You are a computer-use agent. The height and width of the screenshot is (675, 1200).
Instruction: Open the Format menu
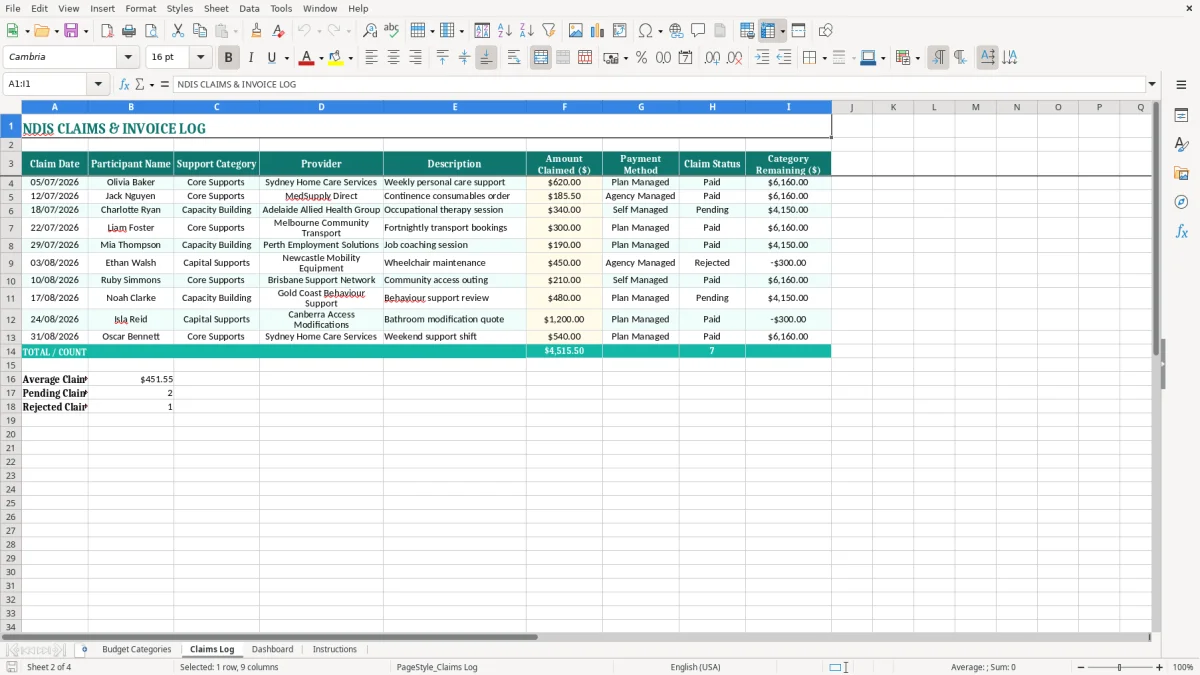(x=140, y=8)
